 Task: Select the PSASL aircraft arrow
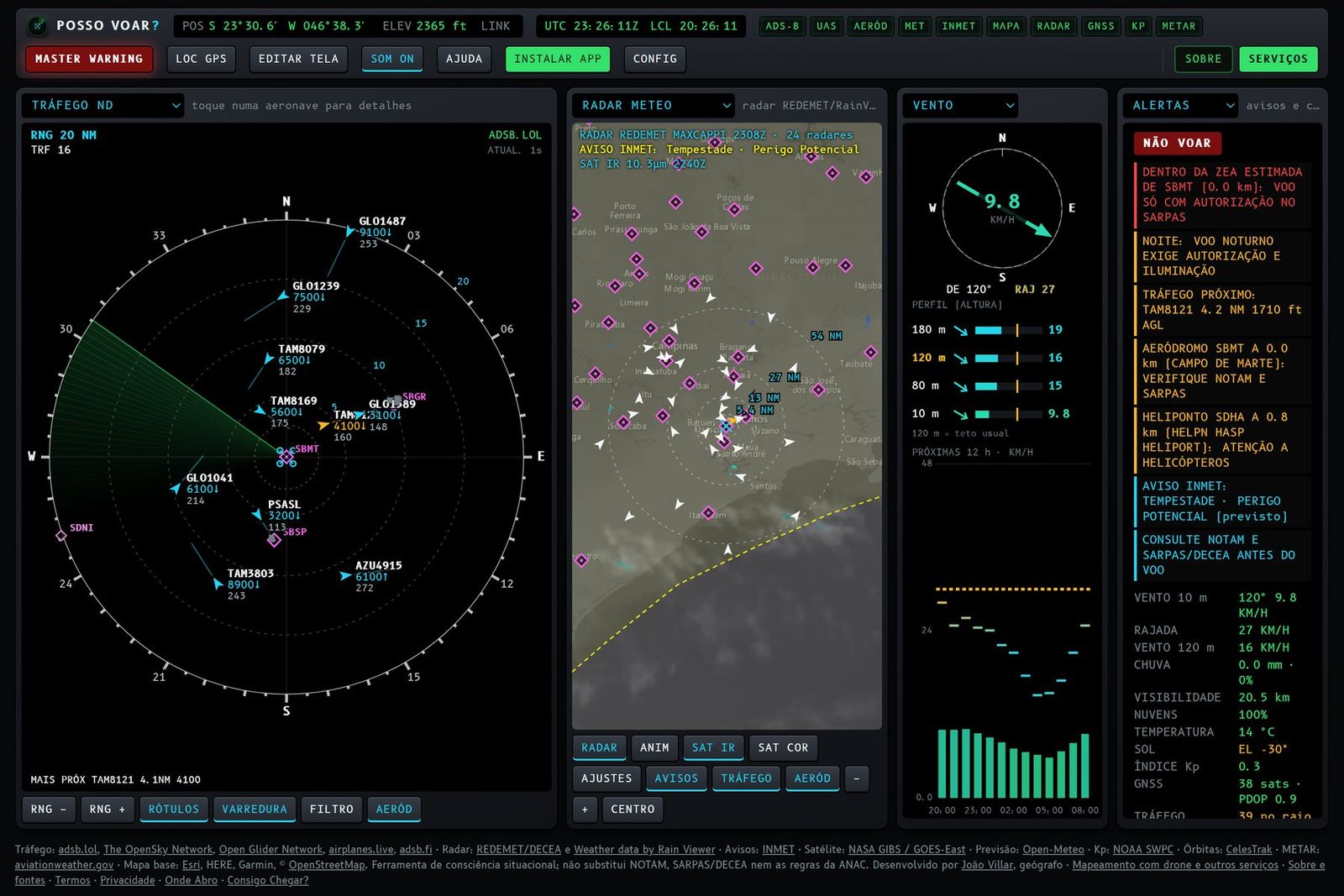tap(257, 514)
